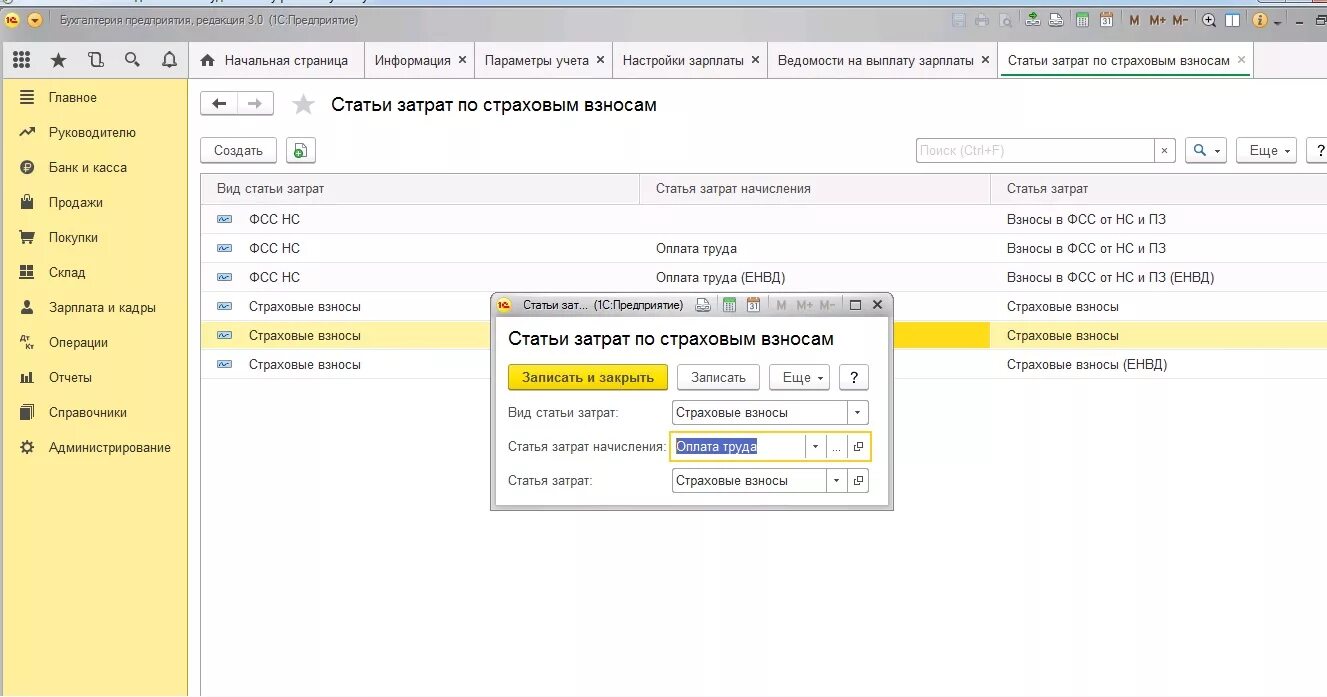Open the Руководителю section
Viewport: 1327px width, 697px height.
coord(92,132)
